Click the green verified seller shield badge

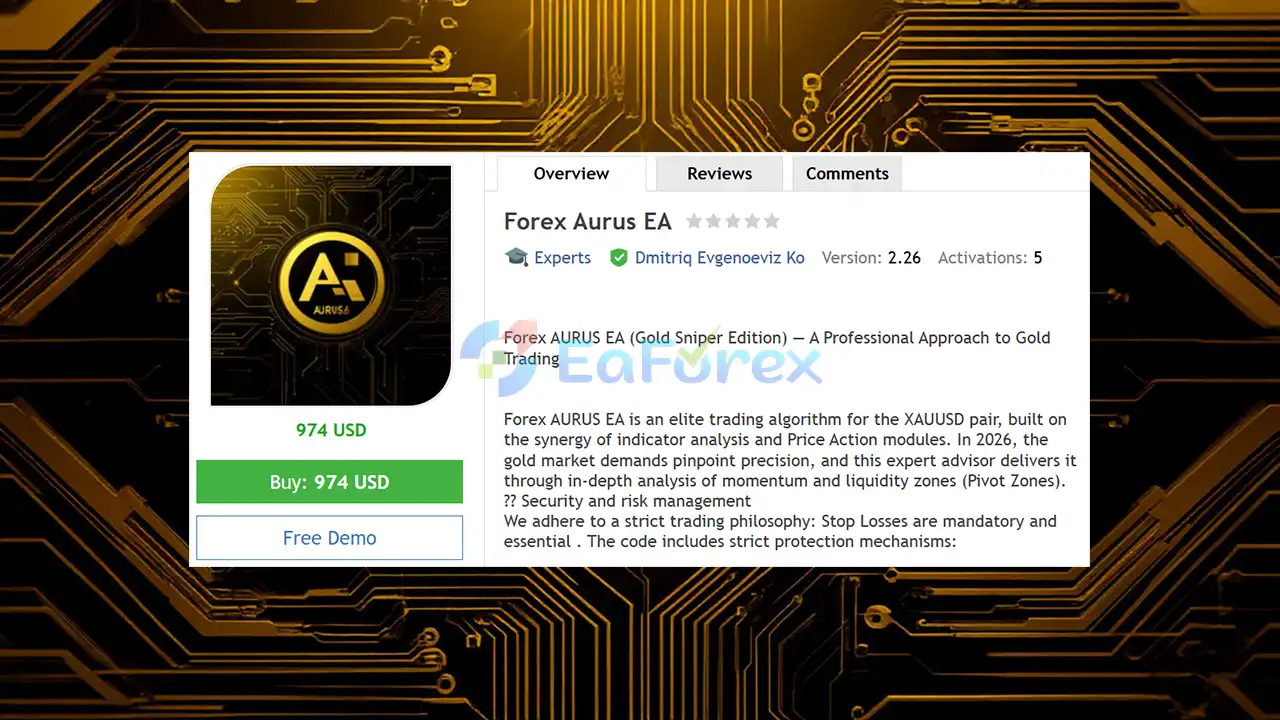pyautogui.click(x=620, y=257)
